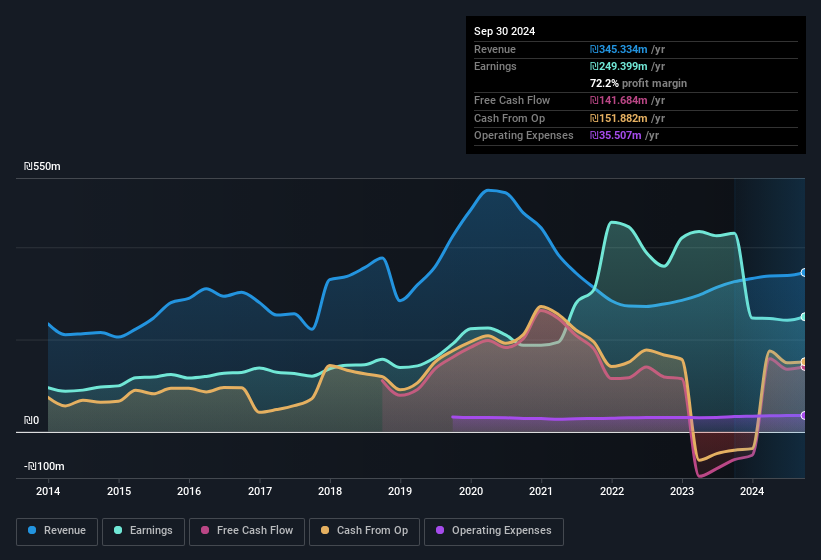Click the Revenue endpoint marker on chart
Image resolution: width=821 pixels, height=560 pixels.
(804, 273)
